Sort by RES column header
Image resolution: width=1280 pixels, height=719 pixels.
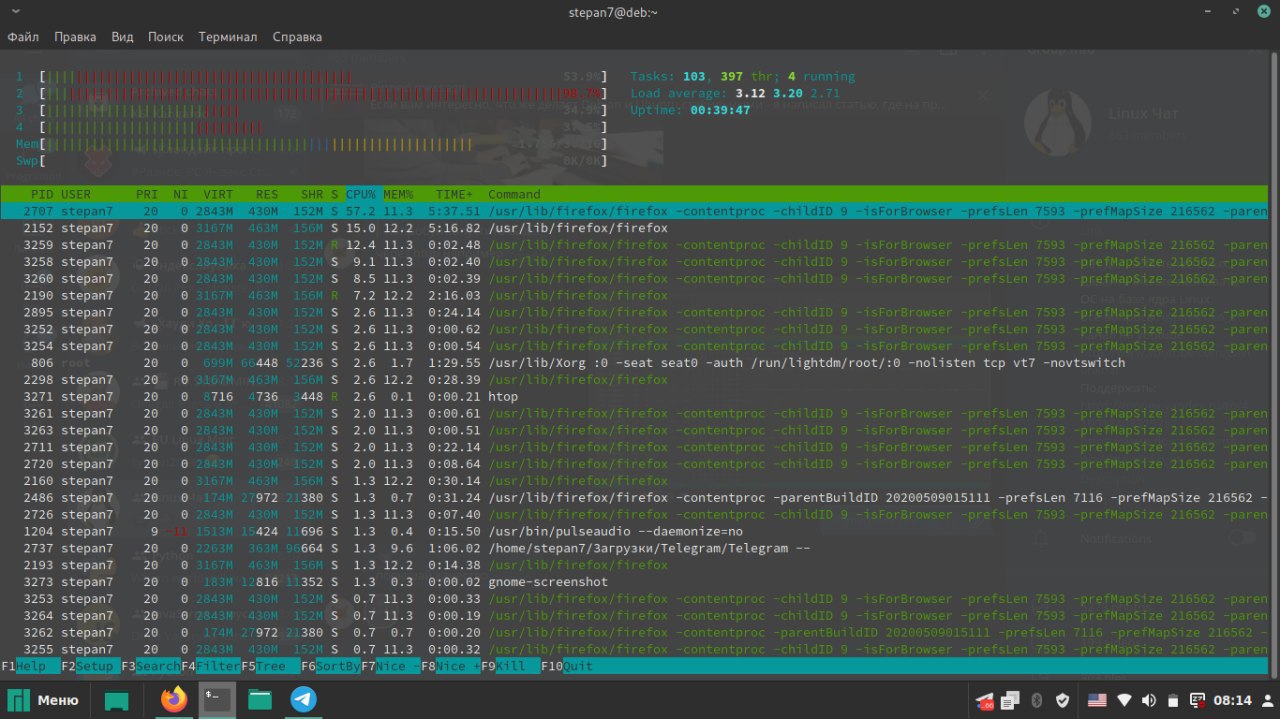[267, 194]
